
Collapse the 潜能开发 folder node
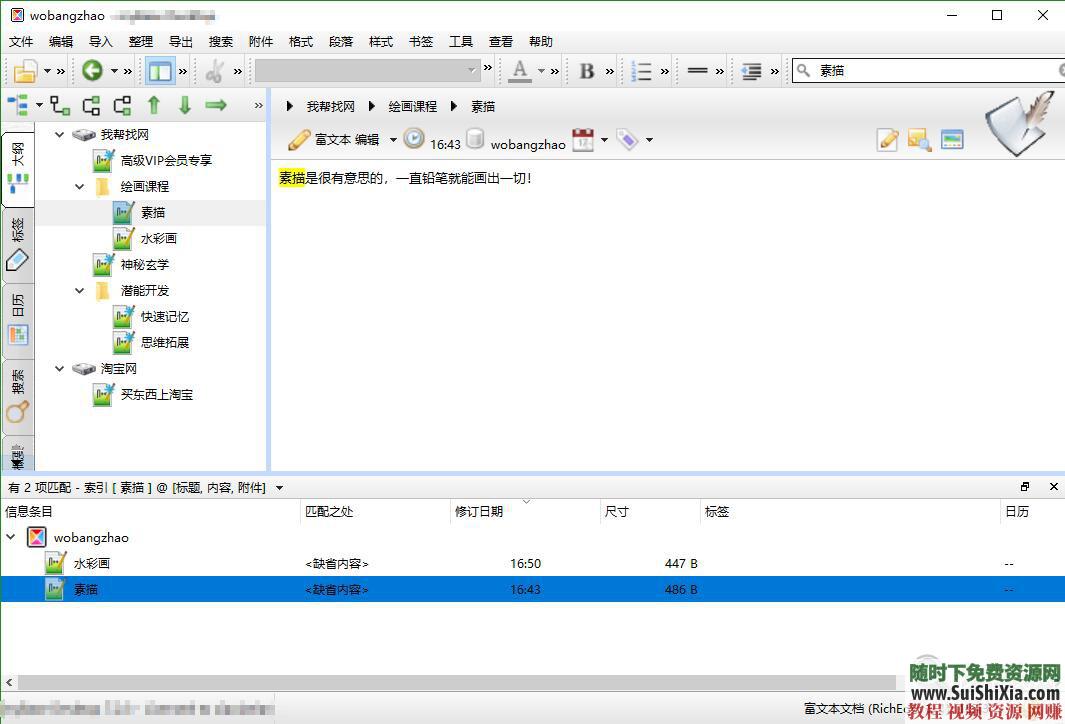click(x=81, y=291)
